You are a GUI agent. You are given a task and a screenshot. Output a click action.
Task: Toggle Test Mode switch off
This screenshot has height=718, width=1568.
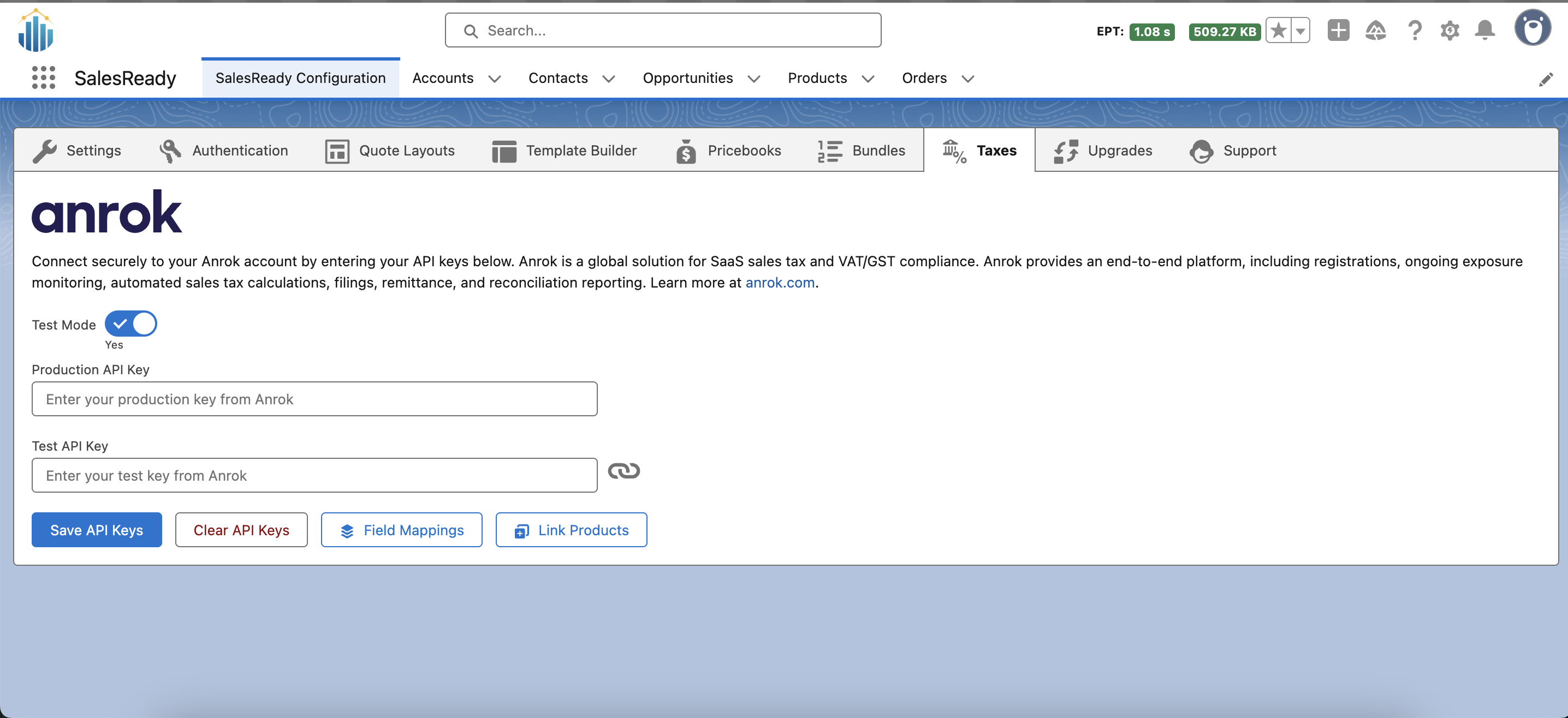131,324
